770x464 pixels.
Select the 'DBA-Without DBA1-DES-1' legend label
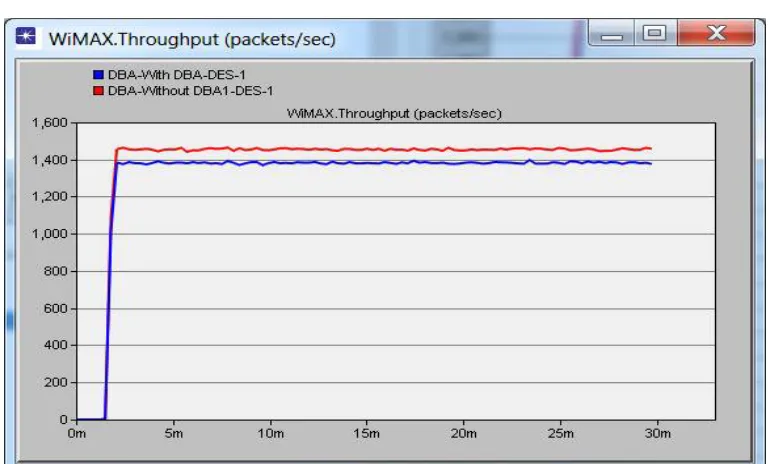pos(191,91)
